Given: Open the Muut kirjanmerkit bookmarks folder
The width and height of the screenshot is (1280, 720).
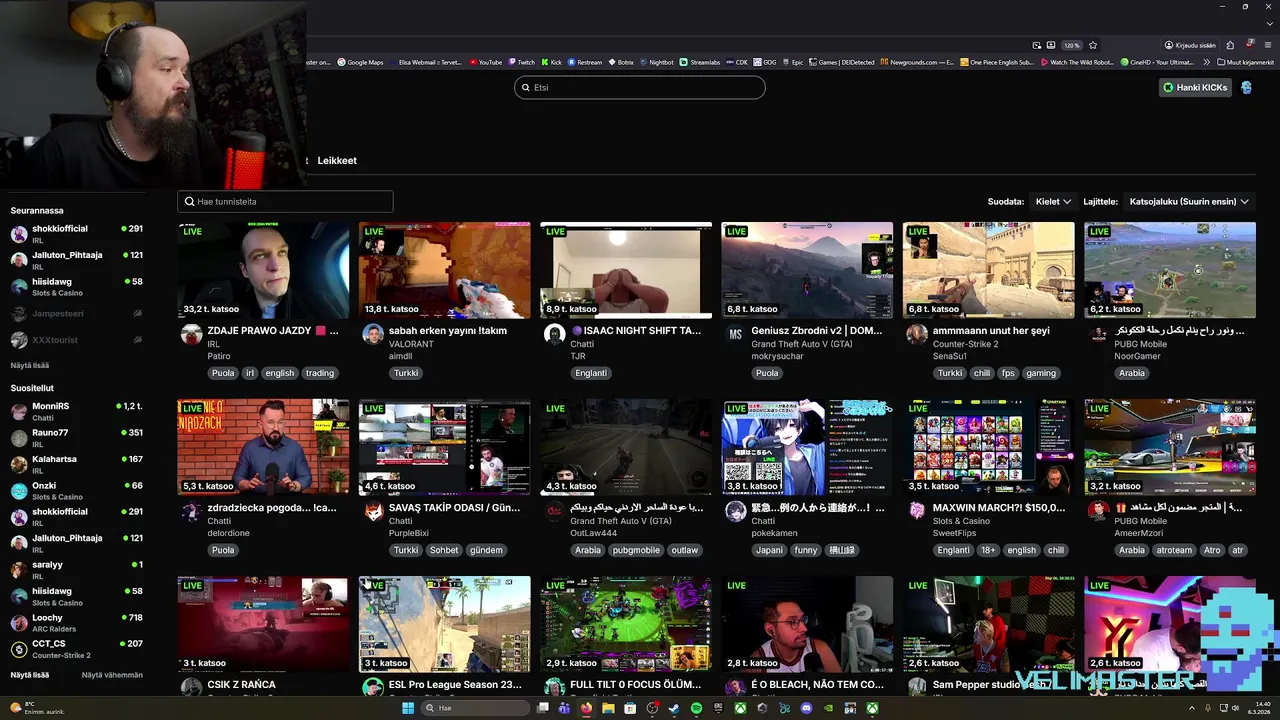Looking at the screenshot, I should (1248, 62).
